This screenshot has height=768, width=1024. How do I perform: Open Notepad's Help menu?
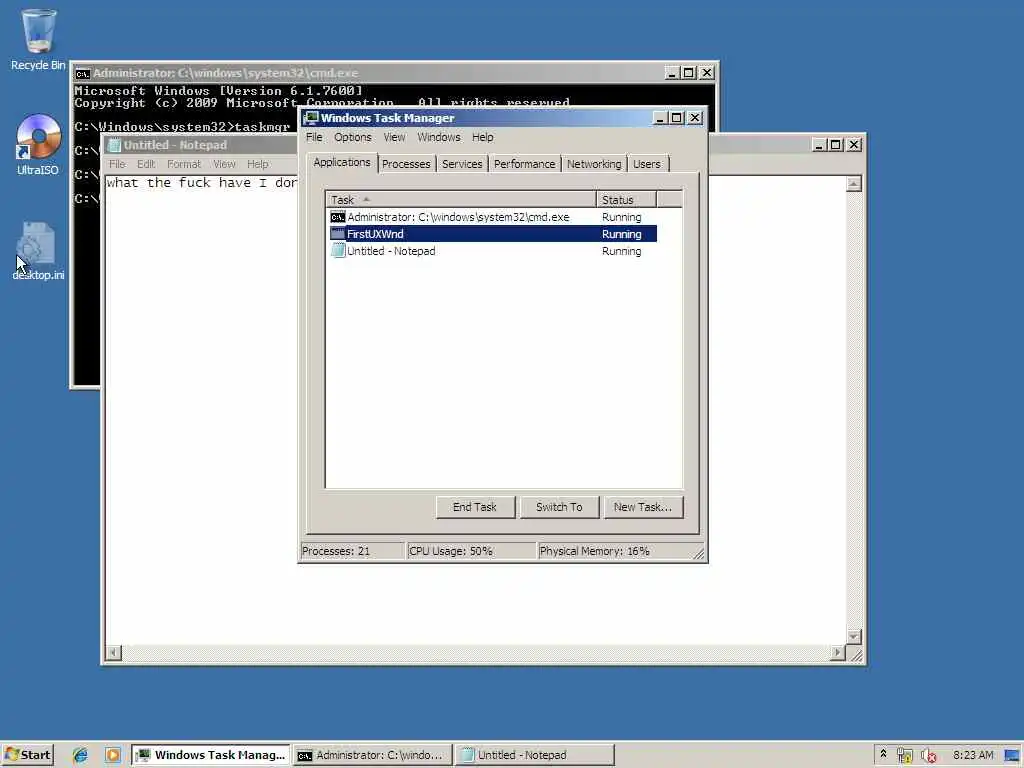(257, 164)
